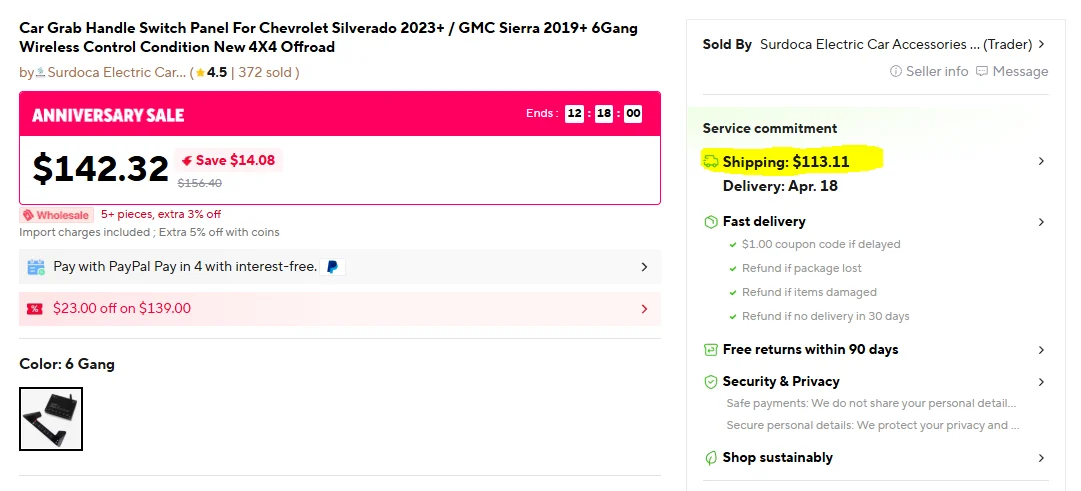Click the Free returns icon
Viewport: 1081px width, 491px height.
pyautogui.click(x=711, y=350)
